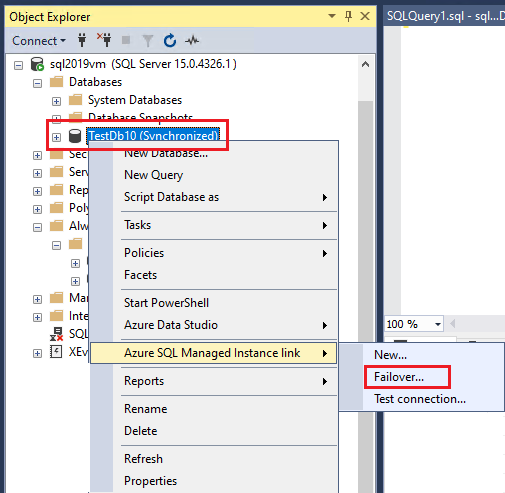
Task: Choose Start PowerShell menu entry
Action: point(213,303)
